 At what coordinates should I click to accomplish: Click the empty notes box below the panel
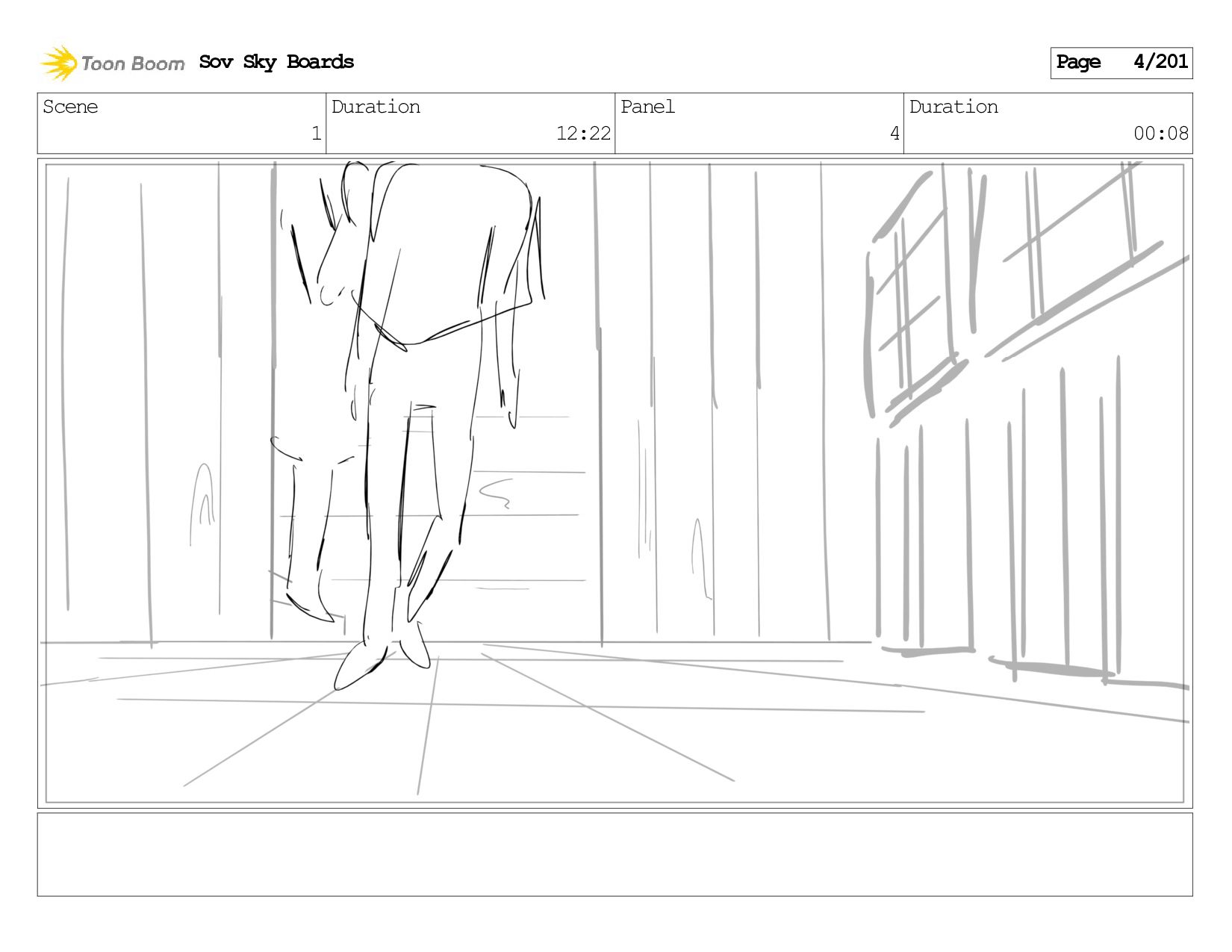(x=615, y=854)
